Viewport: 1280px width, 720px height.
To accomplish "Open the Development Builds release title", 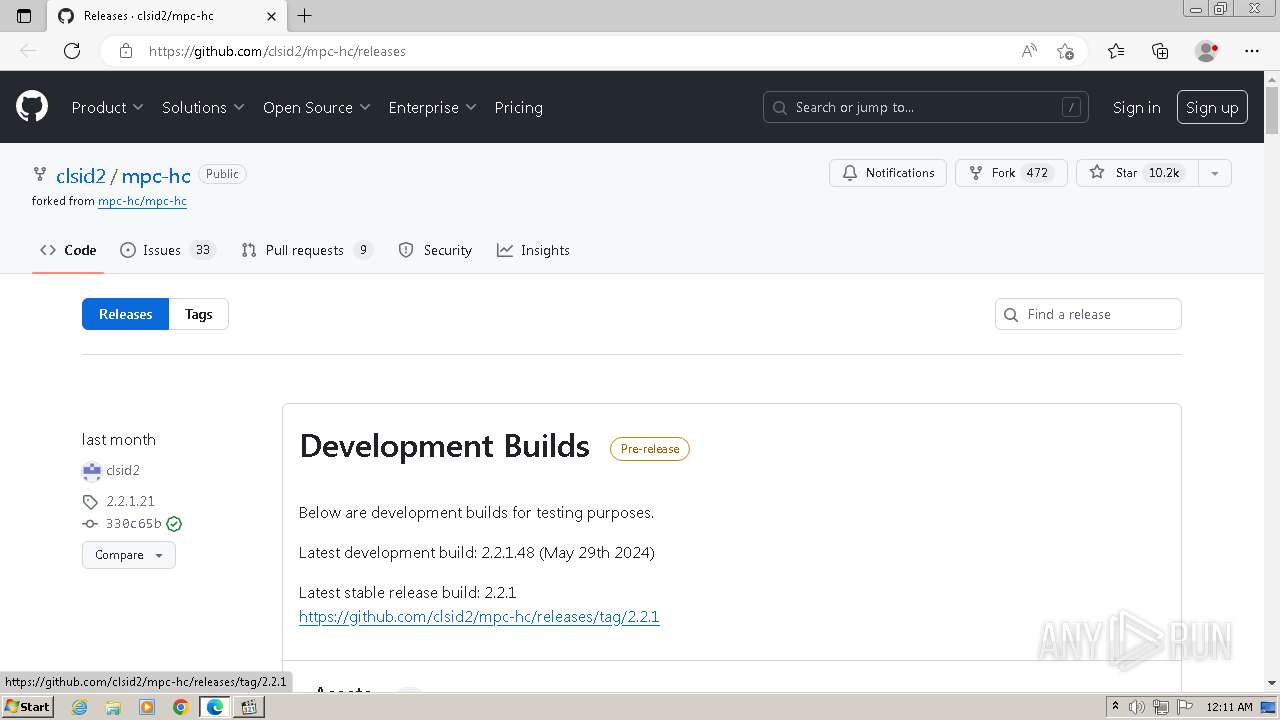I will pos(445,446).
